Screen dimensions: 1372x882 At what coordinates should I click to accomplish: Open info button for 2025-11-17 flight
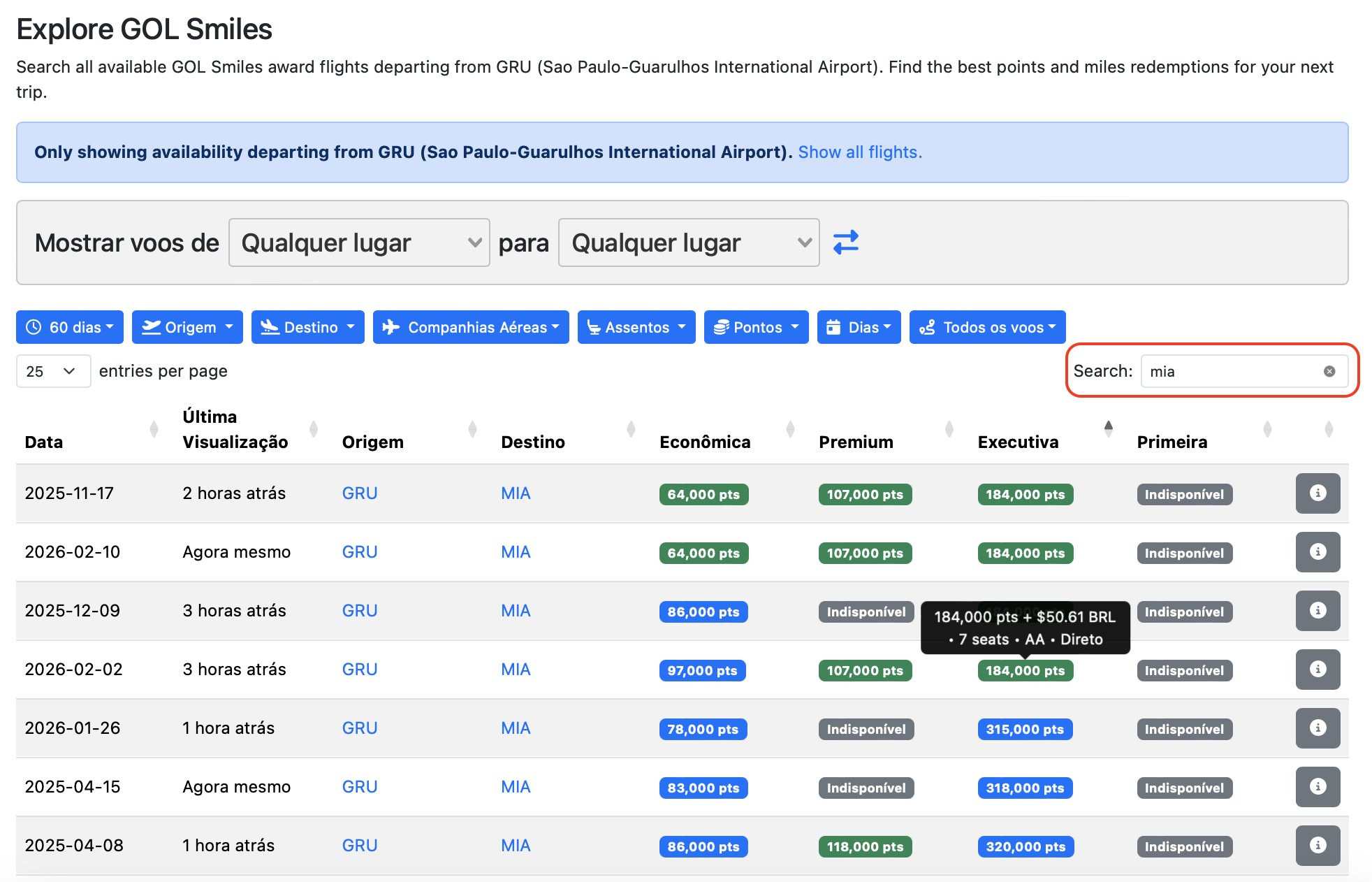[1318, 493]
